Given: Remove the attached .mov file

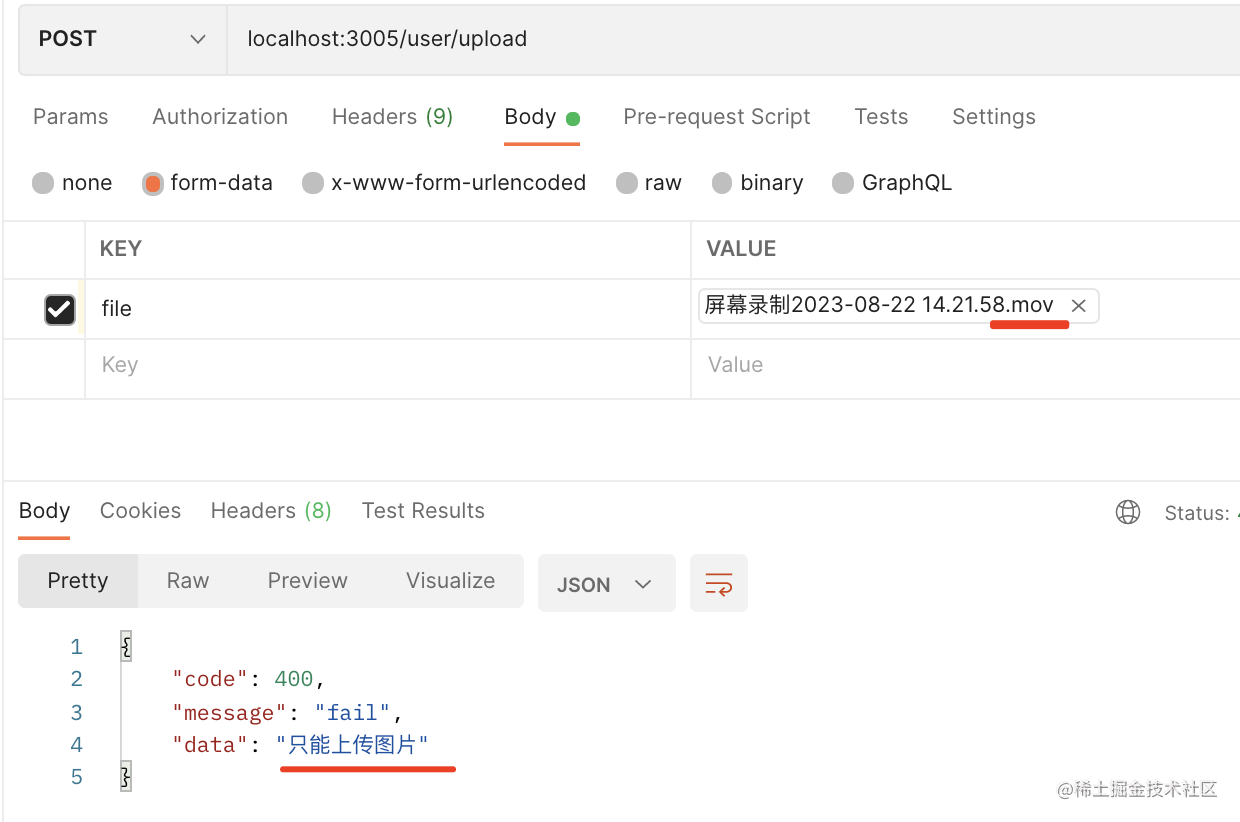Looking at the screenshot, I should 1078,306.
